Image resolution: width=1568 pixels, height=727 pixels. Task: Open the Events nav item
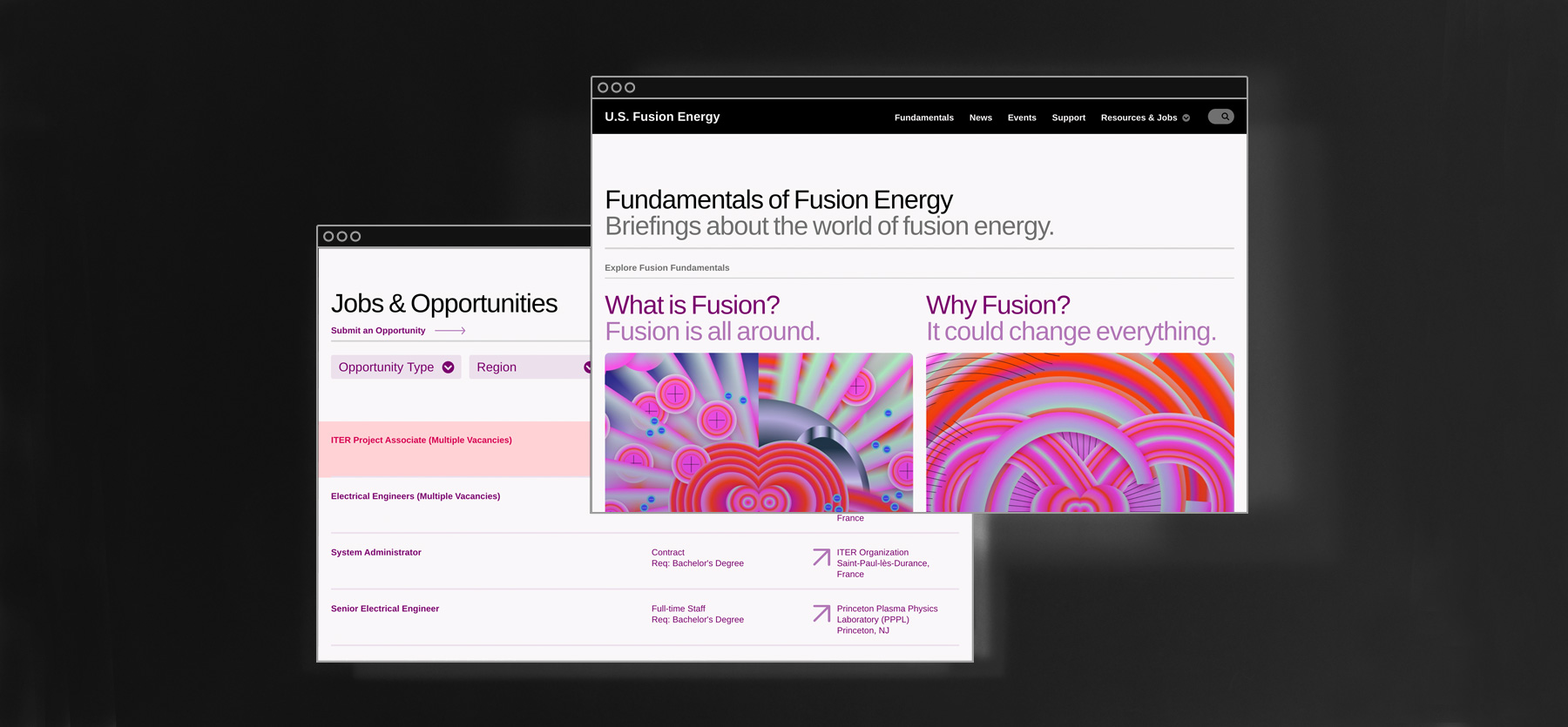1021,118
